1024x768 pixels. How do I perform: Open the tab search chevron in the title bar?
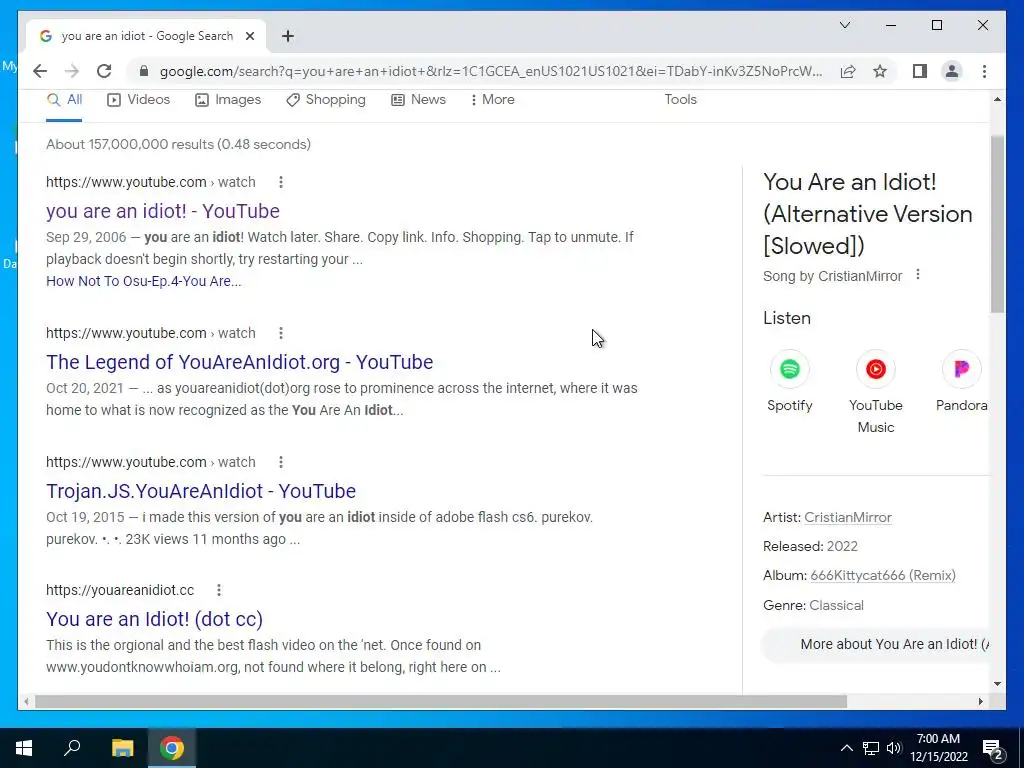coord(844,25)
